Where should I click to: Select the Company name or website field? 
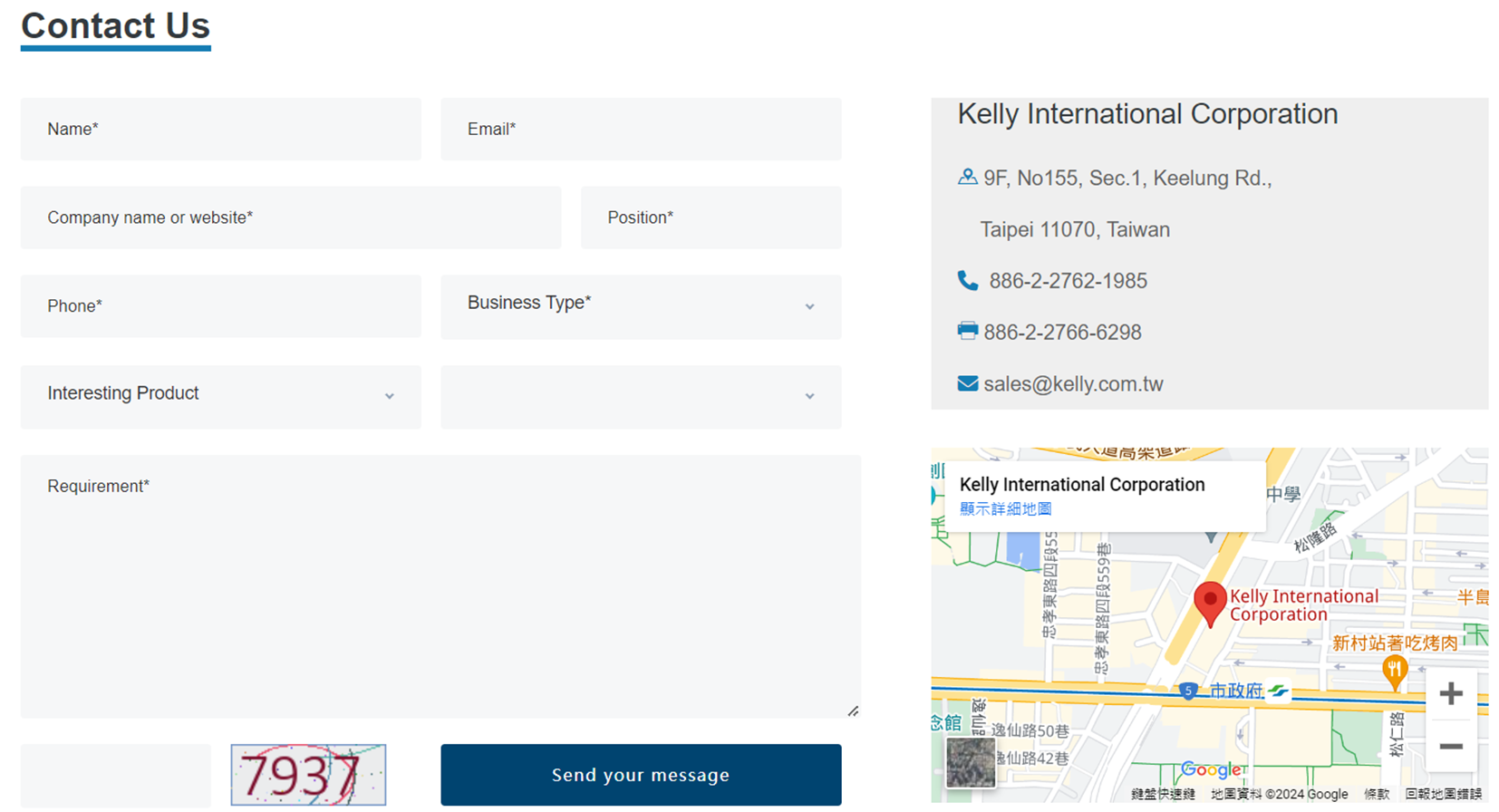(290, 217)
